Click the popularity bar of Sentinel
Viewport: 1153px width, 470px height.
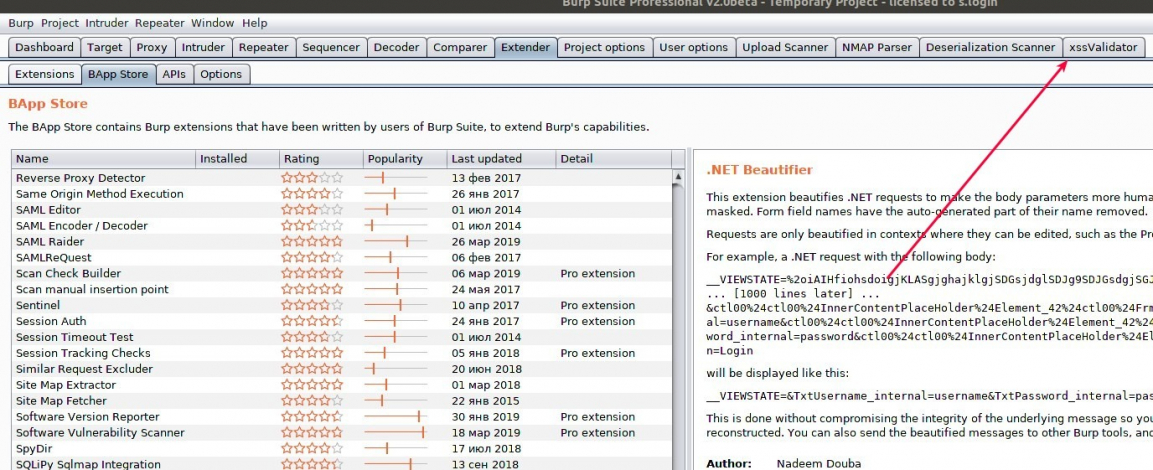(x=396, y=305)
